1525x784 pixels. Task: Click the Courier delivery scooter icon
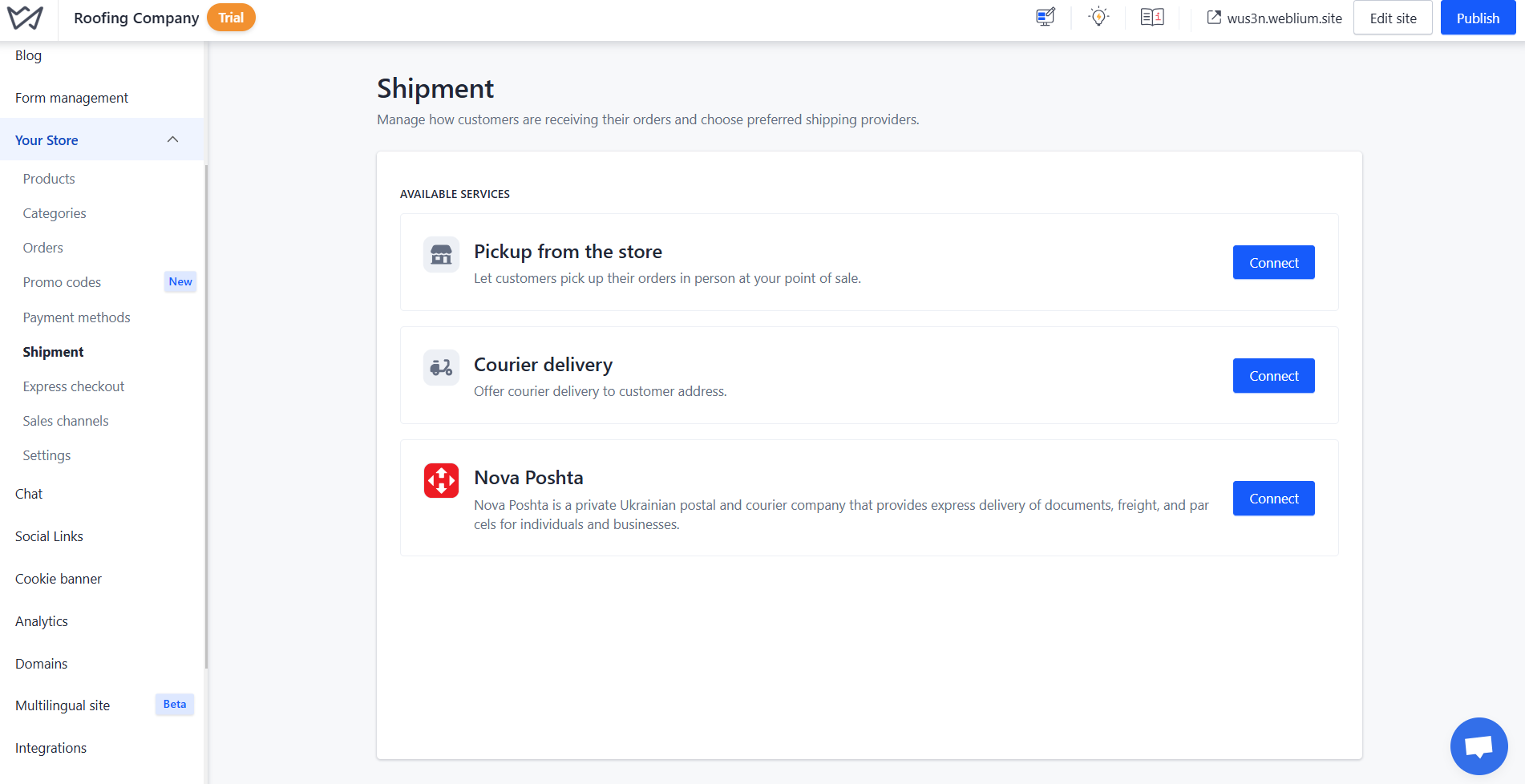pos(441,368)
